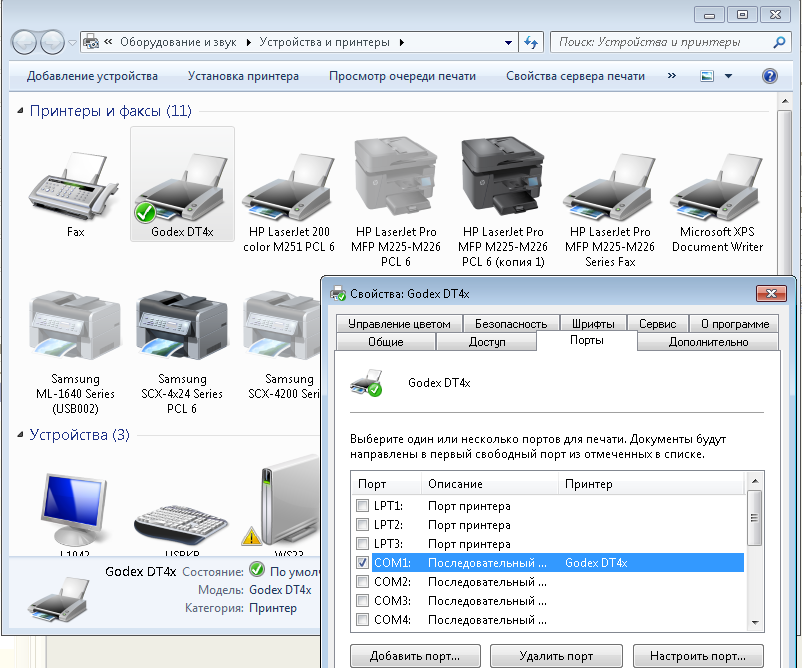
Task: Check the COM4 port checkbox
Action: [x=362, y=619]
